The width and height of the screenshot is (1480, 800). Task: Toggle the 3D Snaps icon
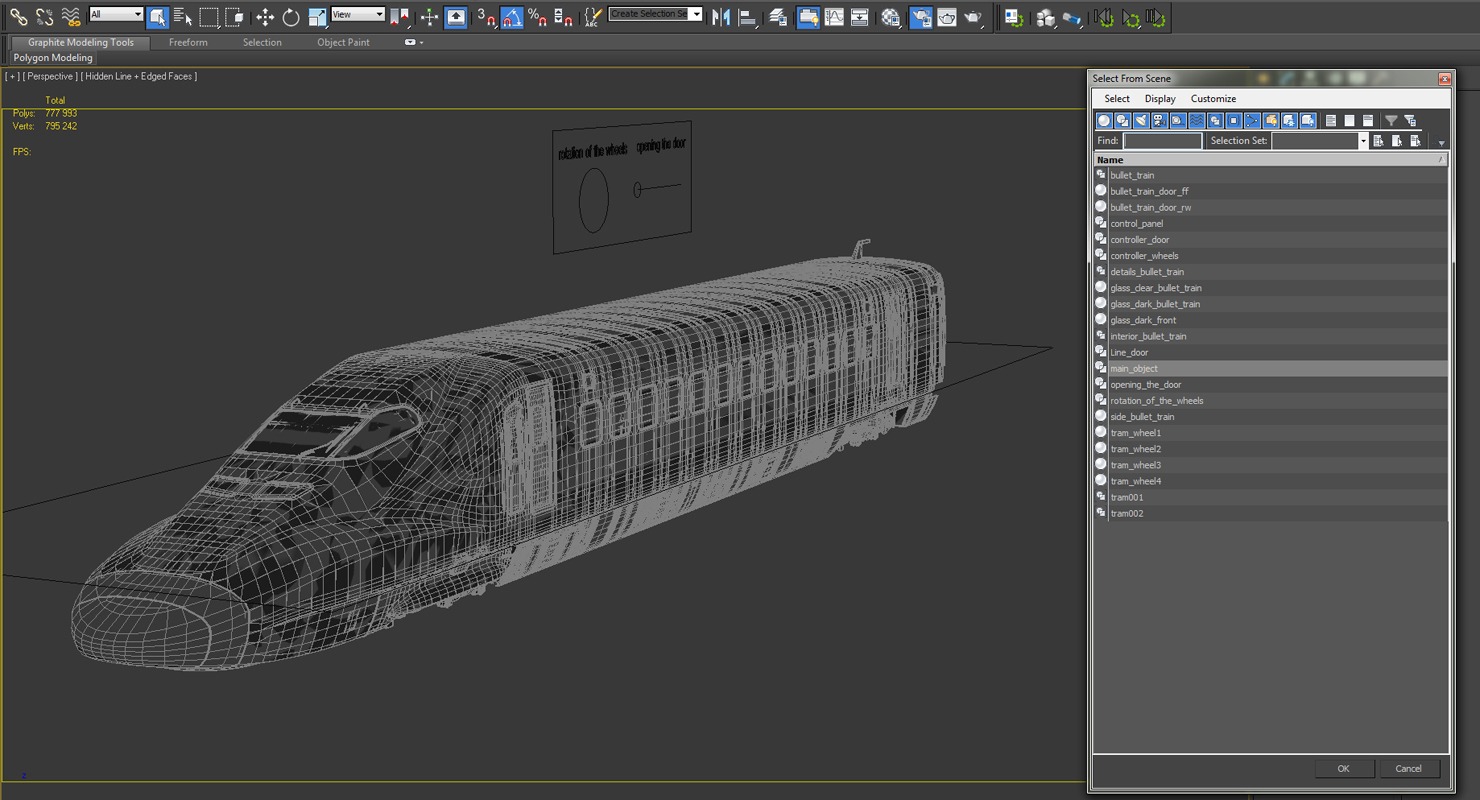486,17
